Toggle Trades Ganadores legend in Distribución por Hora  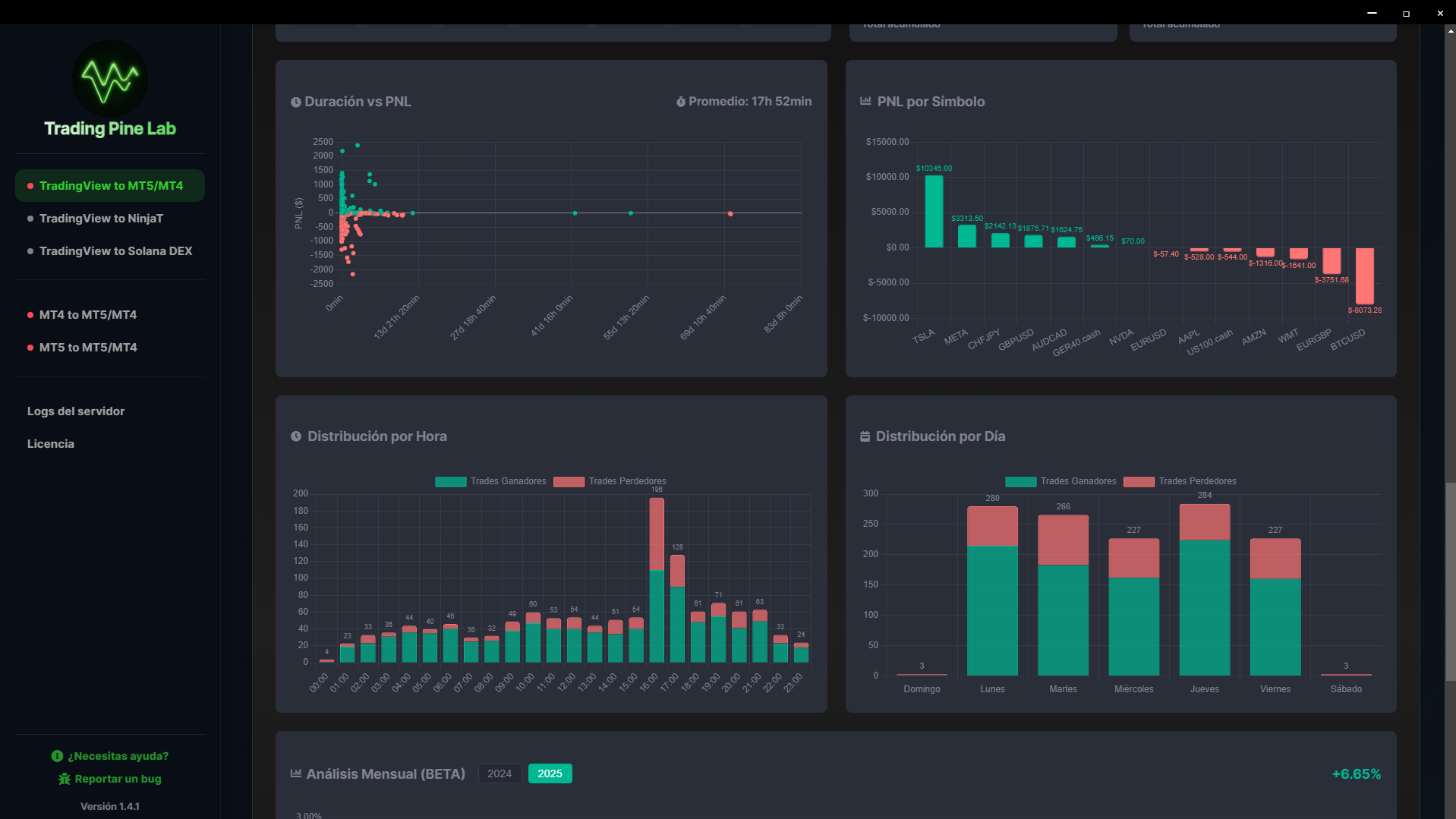click(x=490, y=481)
